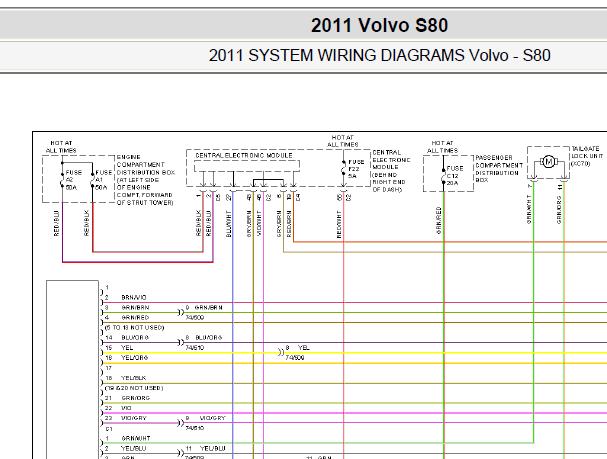This screenshot has width=607, height=459.
Task: Click "74/609" under the 9 GRN/BRN splice
Action: click(x=195, y=318)
